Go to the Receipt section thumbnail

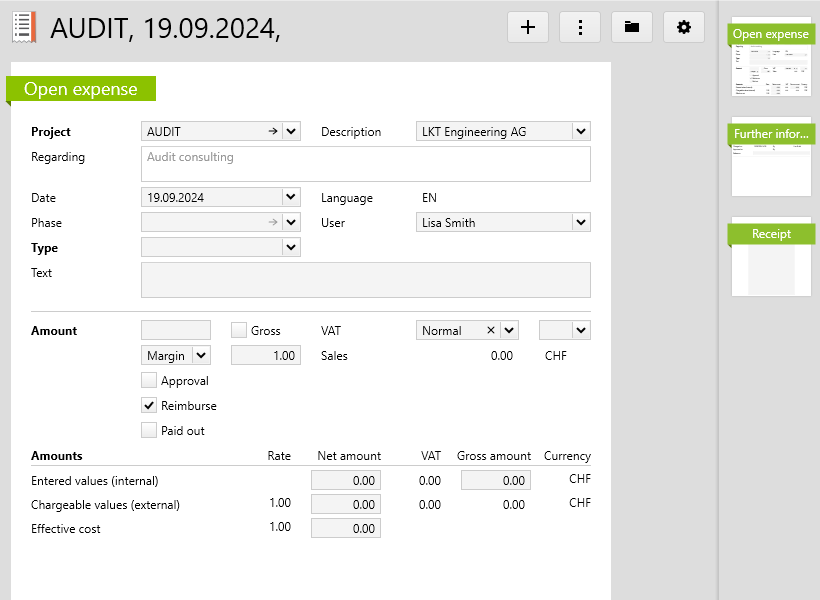coord(771,257)
